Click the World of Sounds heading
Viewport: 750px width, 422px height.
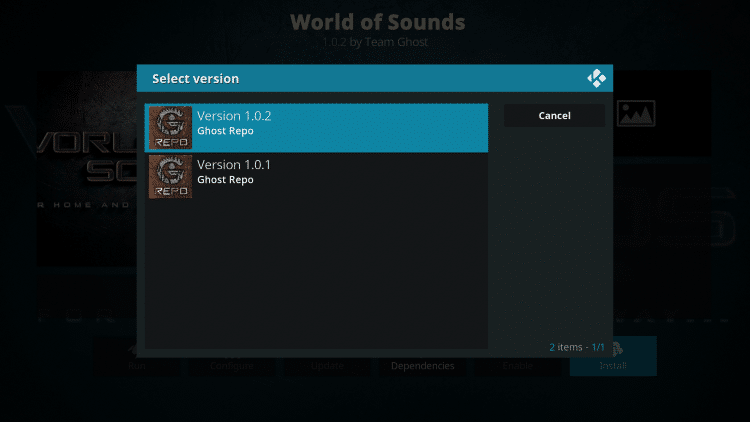(377, 22)
